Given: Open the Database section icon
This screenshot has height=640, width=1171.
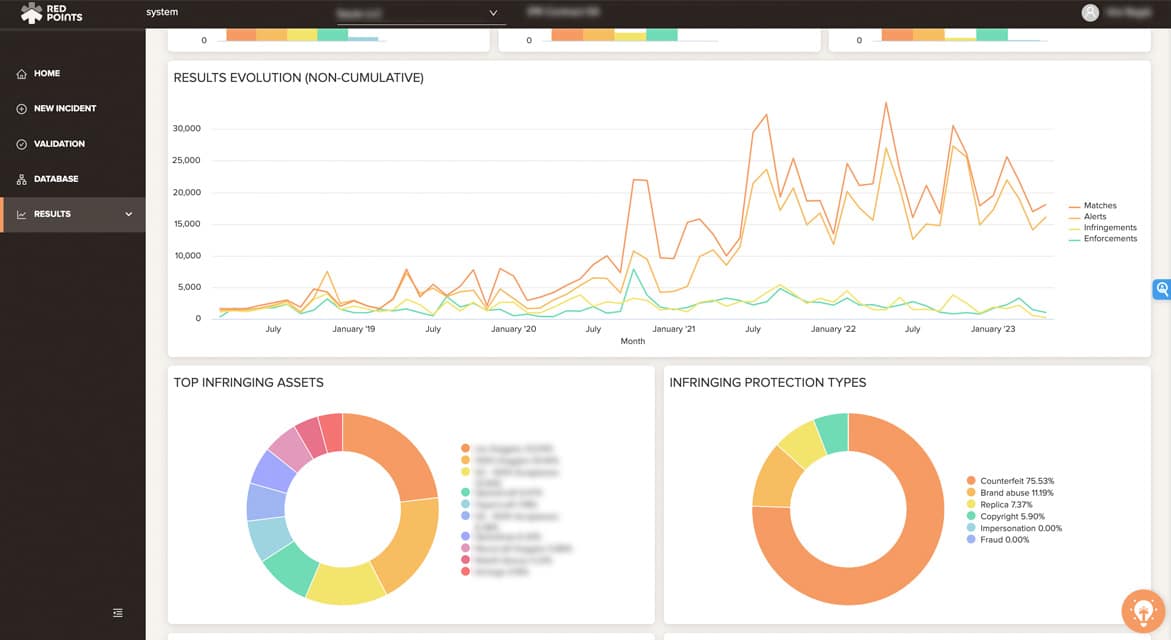Looking at the screenshot, I should coord(20,178).
